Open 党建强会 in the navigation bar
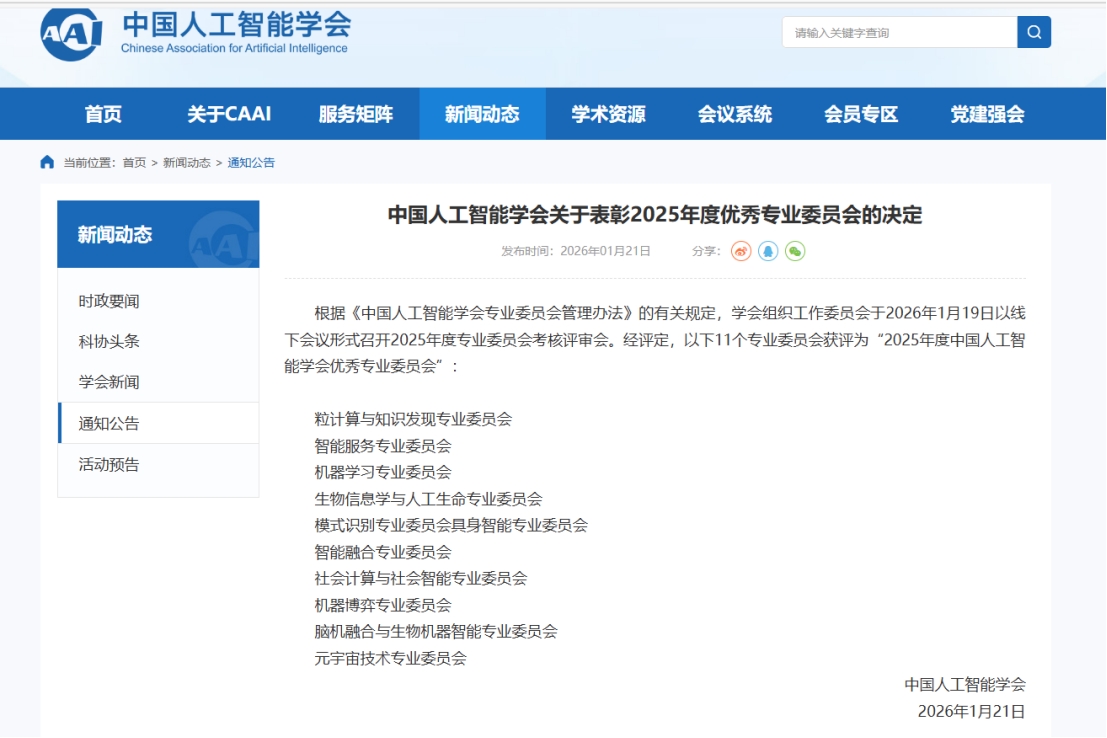 987,114
